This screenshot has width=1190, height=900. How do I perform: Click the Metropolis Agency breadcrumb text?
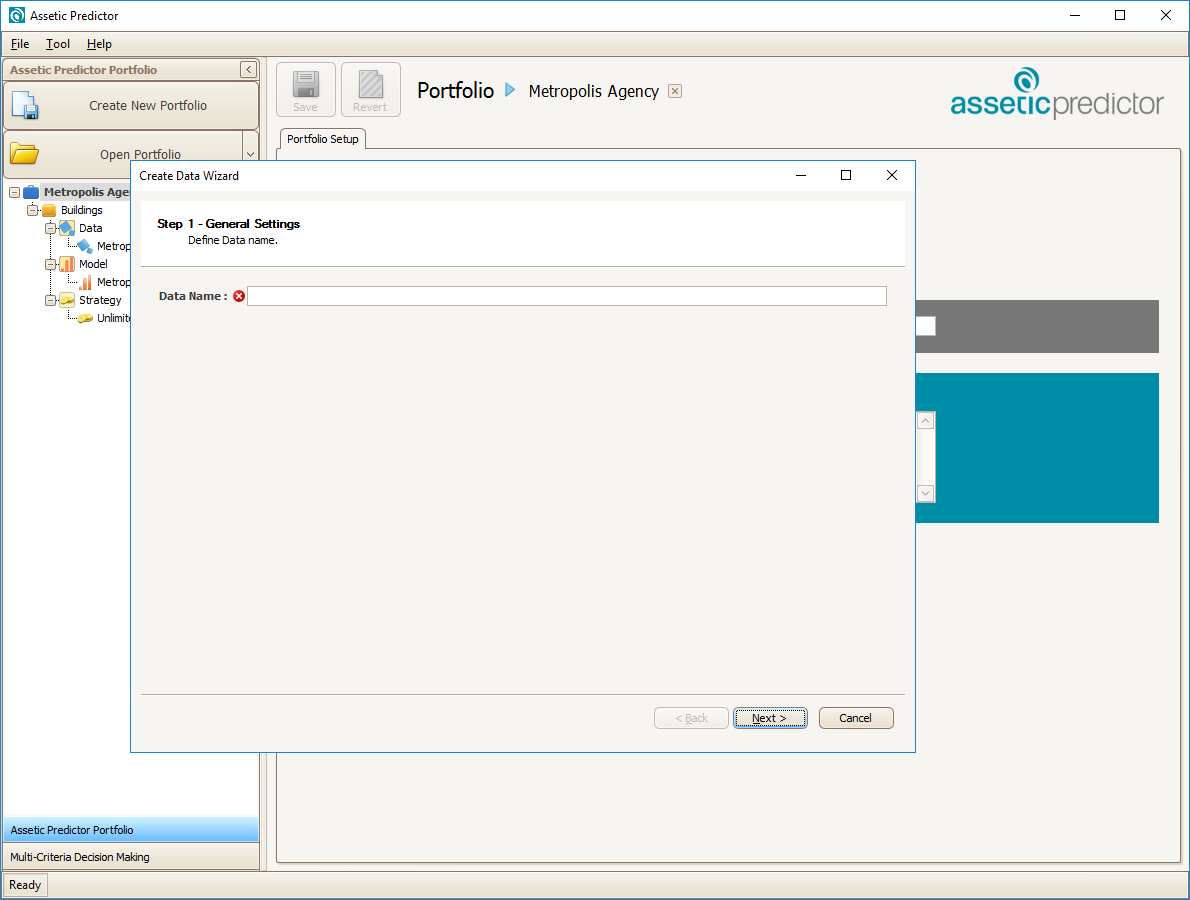(593, 91)
